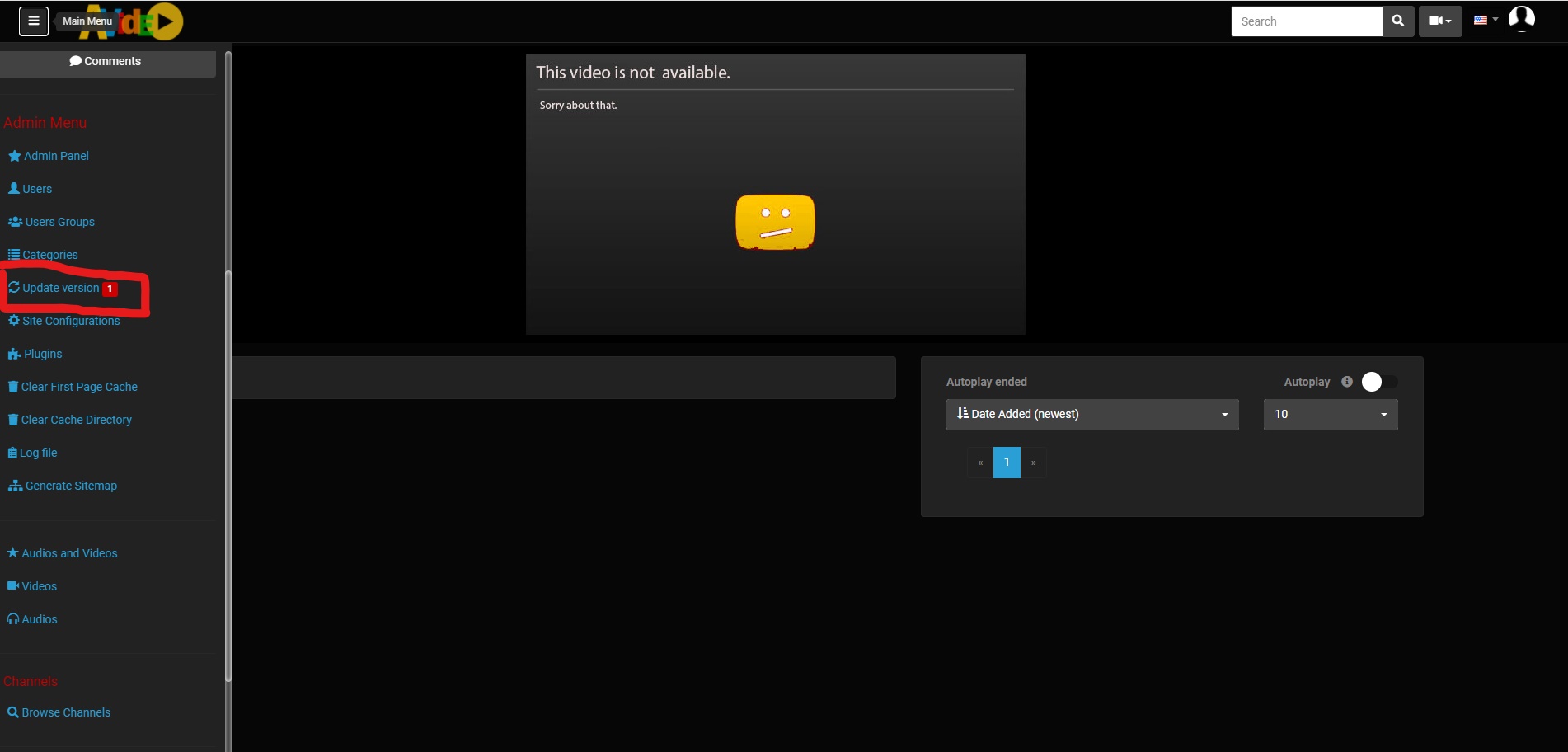Open Site Configurations
Viewport: 1568px width, 752px height.
click(63, 321)
